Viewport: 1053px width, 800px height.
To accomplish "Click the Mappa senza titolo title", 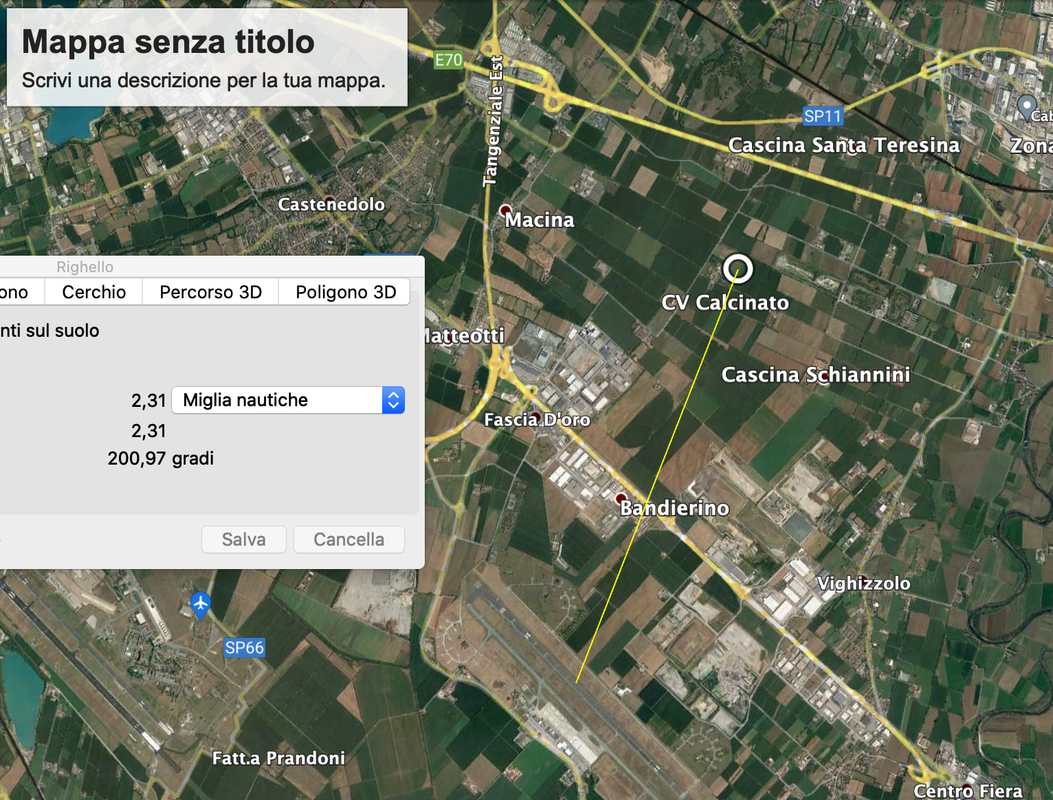I will [x=168, y=42].
